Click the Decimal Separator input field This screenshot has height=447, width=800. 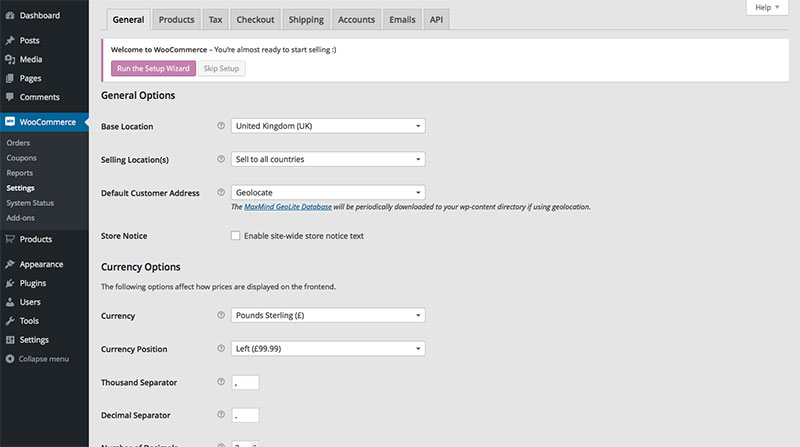coord(245,415)
